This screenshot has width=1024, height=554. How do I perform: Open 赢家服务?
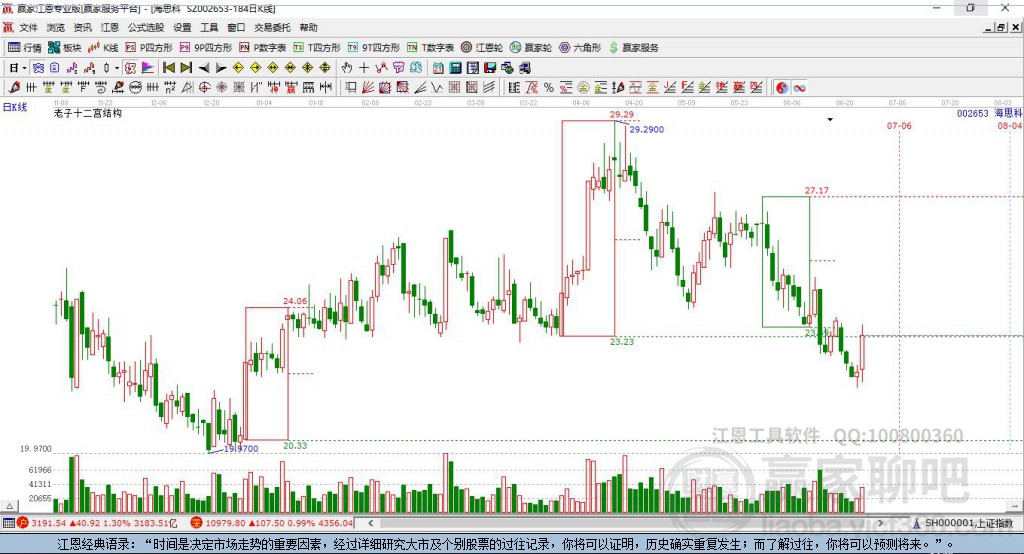(634, 48)
